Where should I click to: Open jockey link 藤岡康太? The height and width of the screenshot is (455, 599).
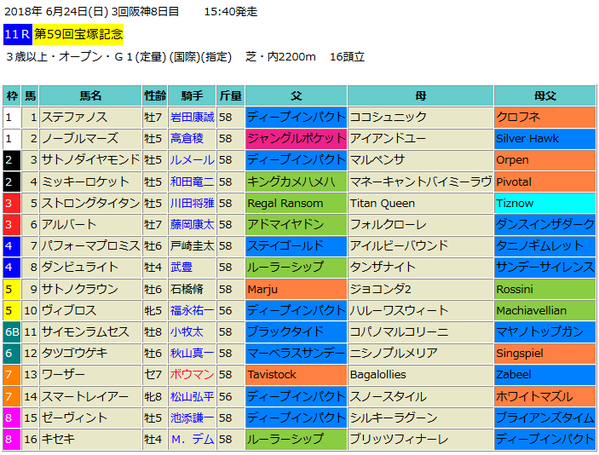(192, 225)
